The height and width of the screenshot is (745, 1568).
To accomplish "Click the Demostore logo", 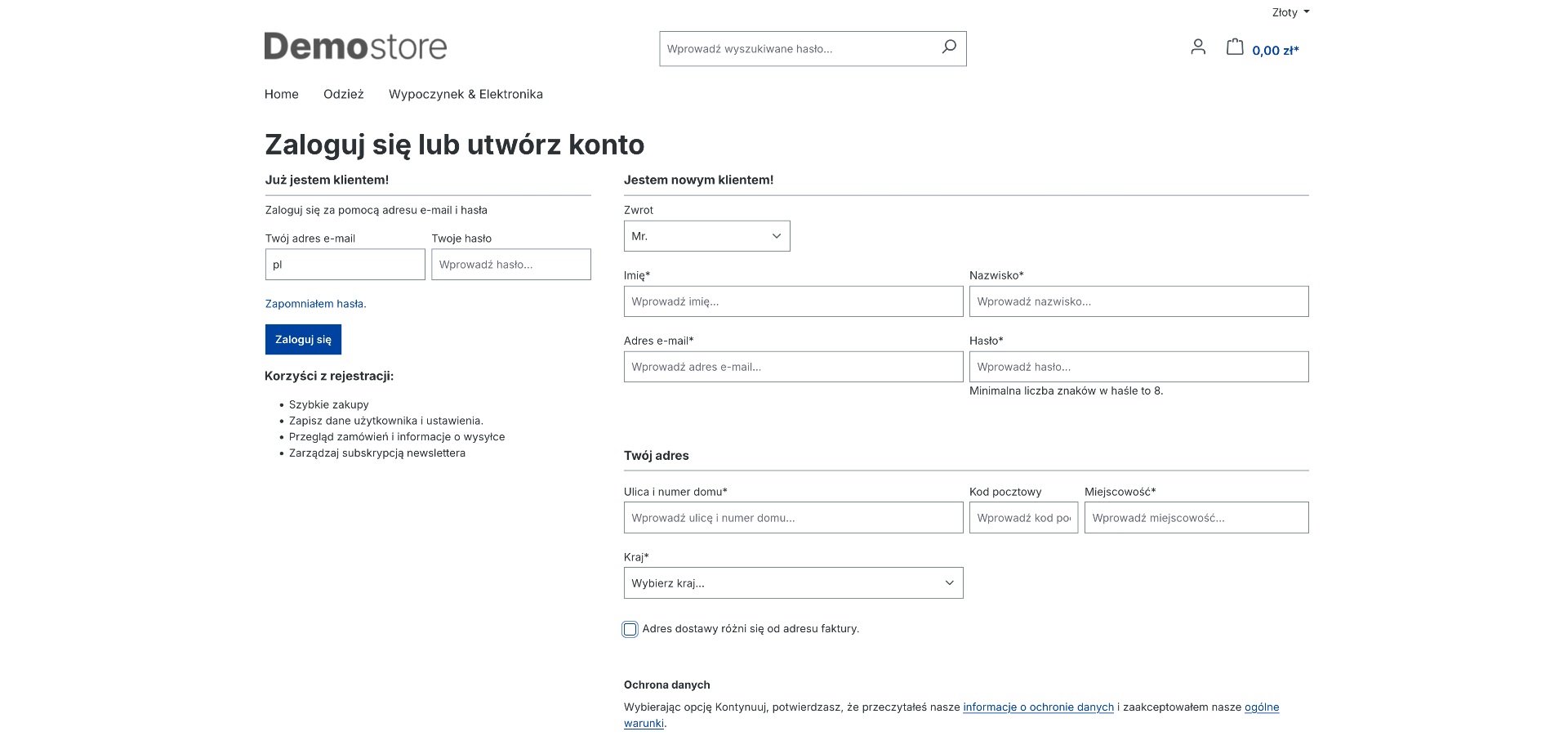I will 355,46.
